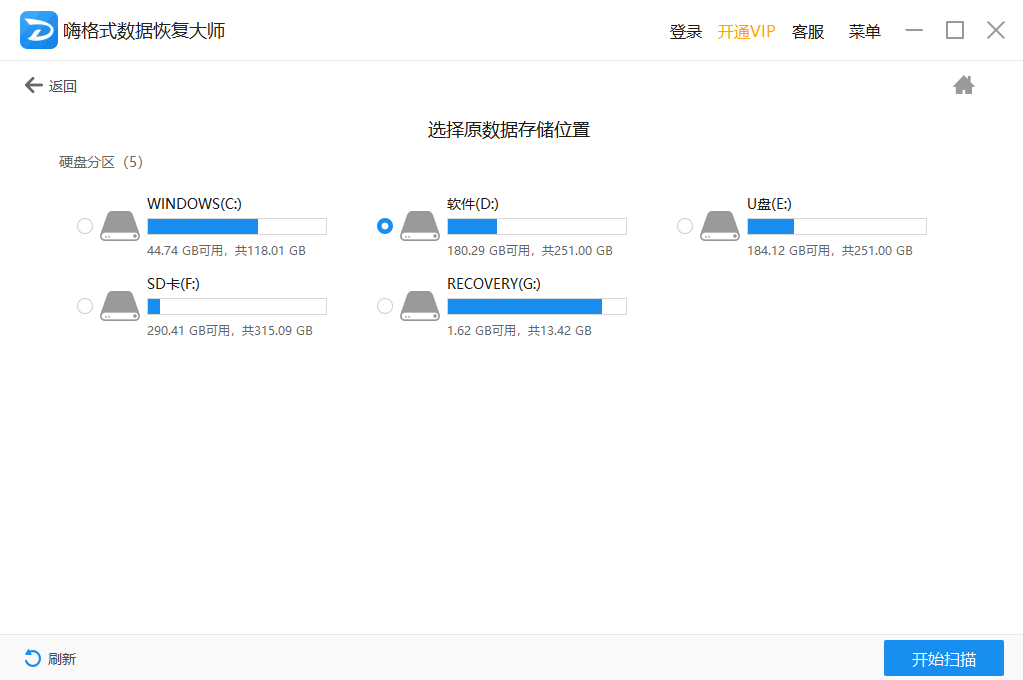Click the SD卡(F:) drive icon
The height and width of the screenshot is (680, 1023).
point(120,305)
